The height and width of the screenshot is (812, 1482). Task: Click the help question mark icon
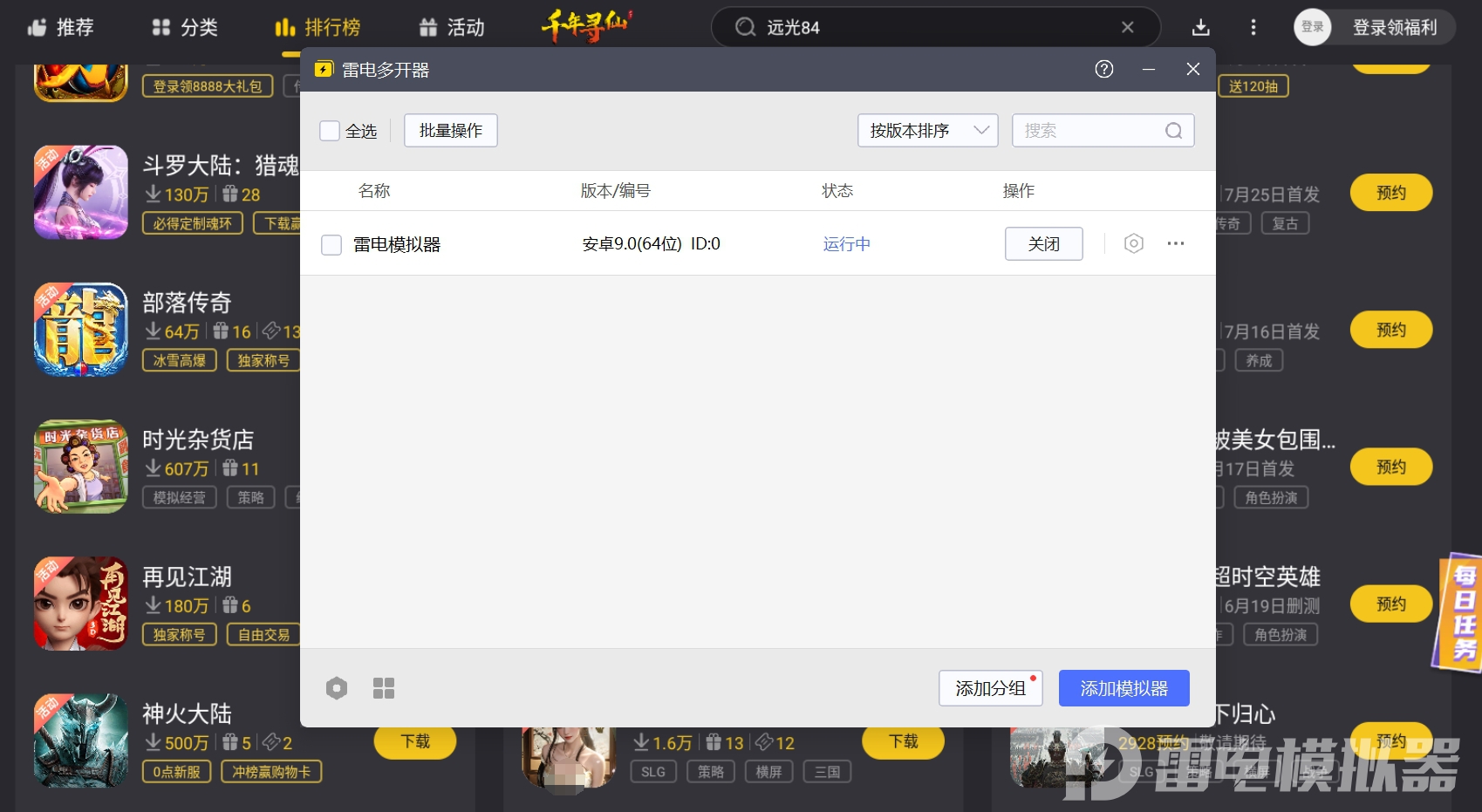(1103, 69)
